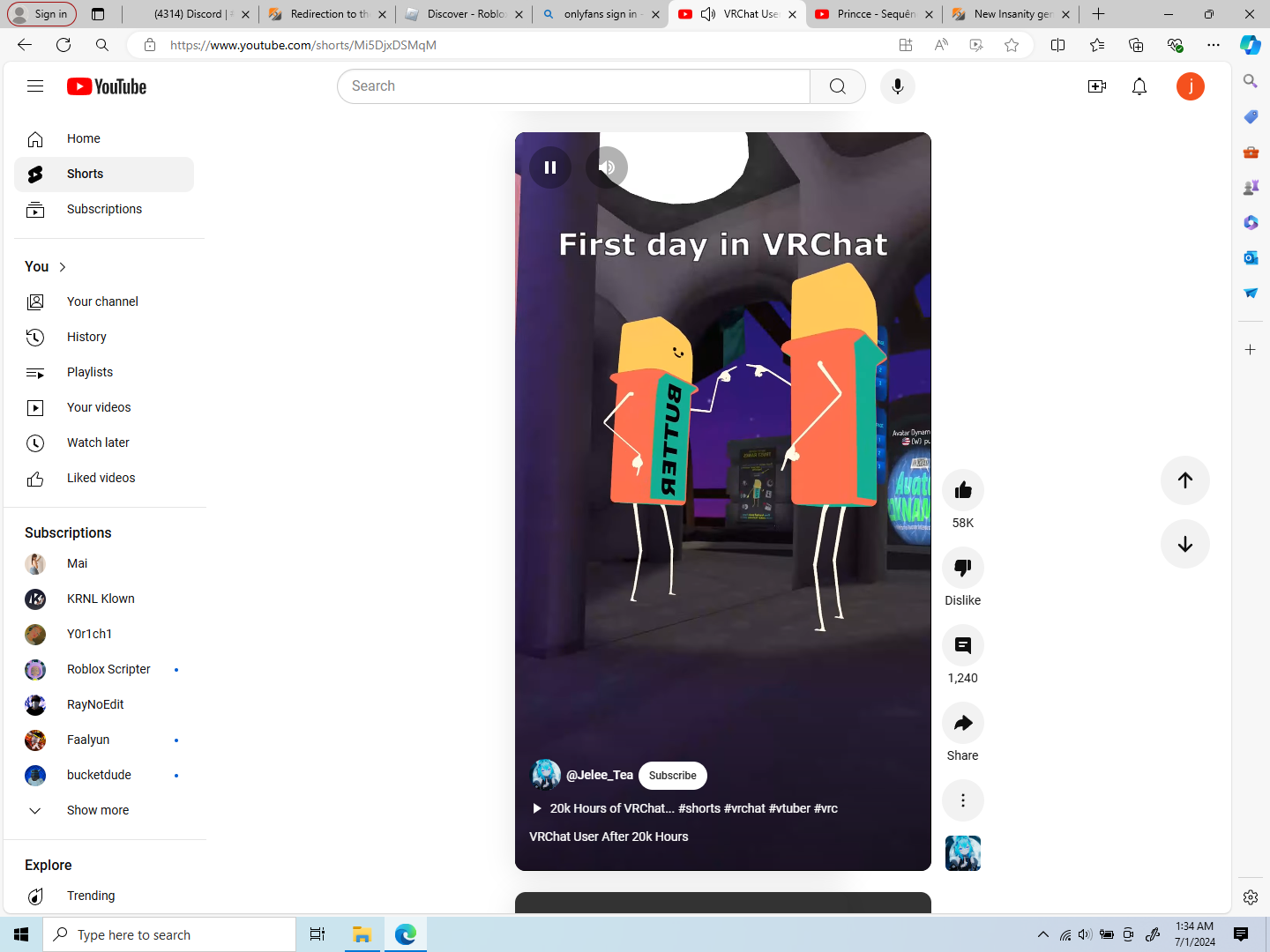
Task: Open the Faalyun channel
Action: pyautogui.click(x=104, y=740)
